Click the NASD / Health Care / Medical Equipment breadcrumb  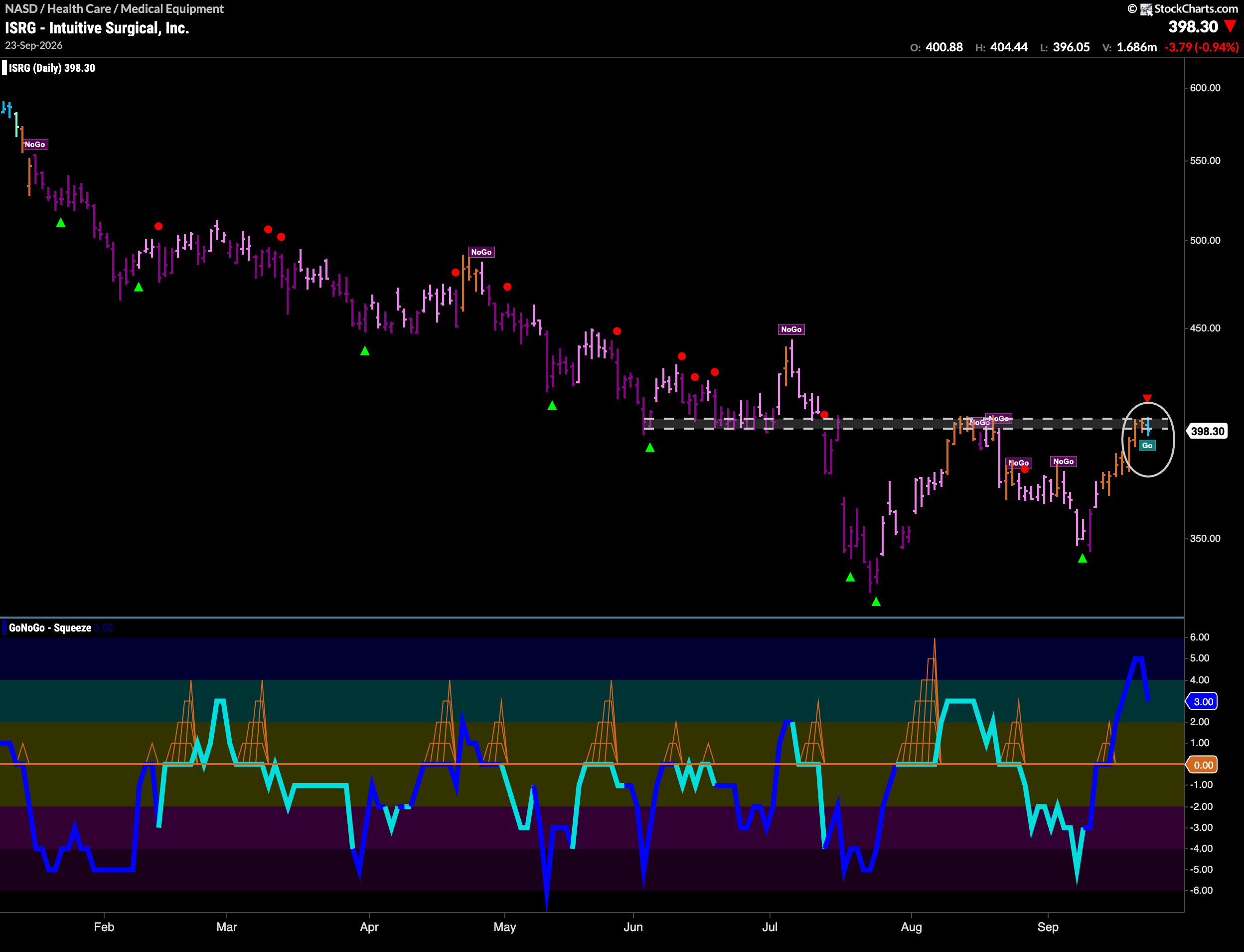click(x=115, y=8)
